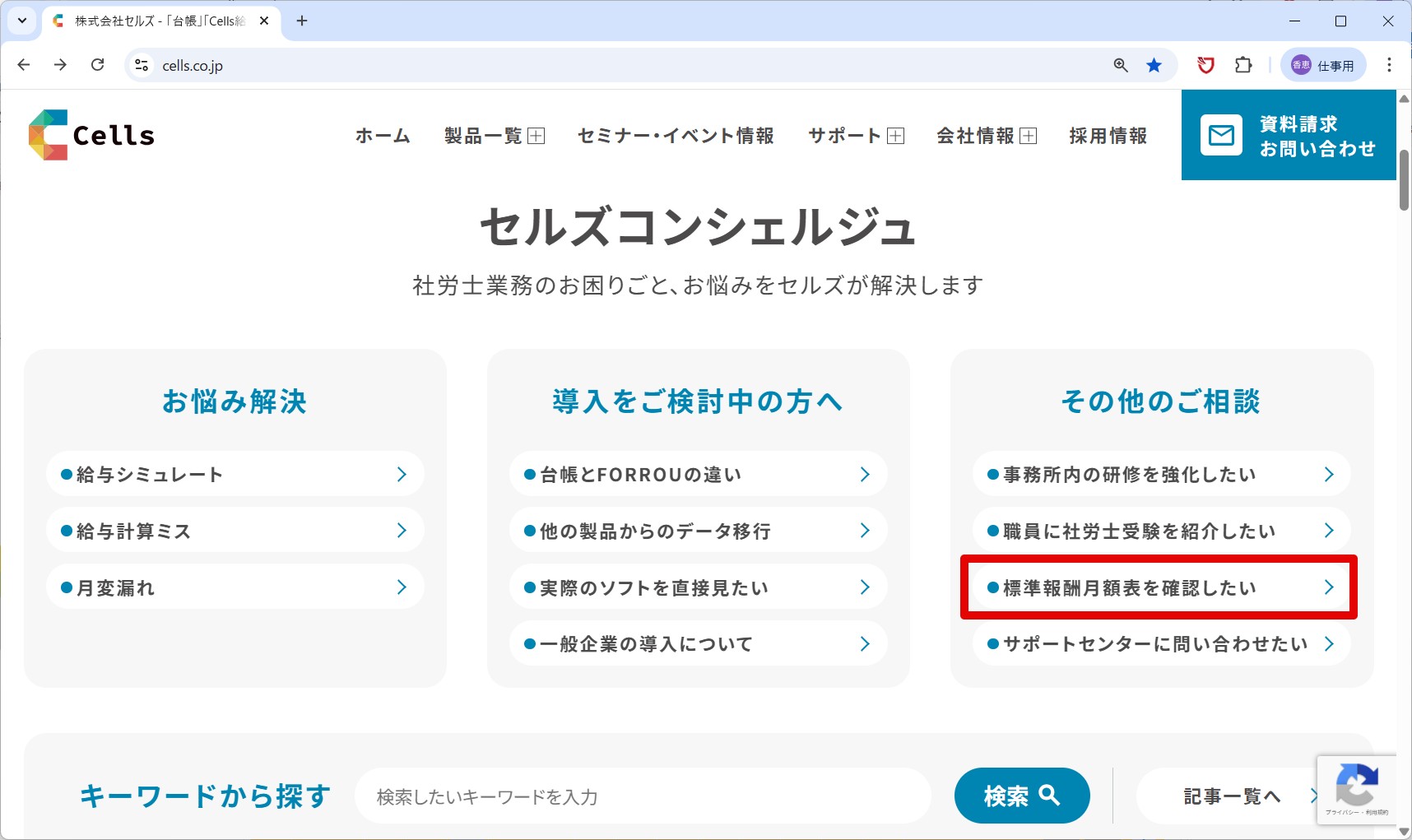Click the Cells logo in the header
Viewport: 1412px width, 840px height.
pyautogui.click(x=91, y=135)
